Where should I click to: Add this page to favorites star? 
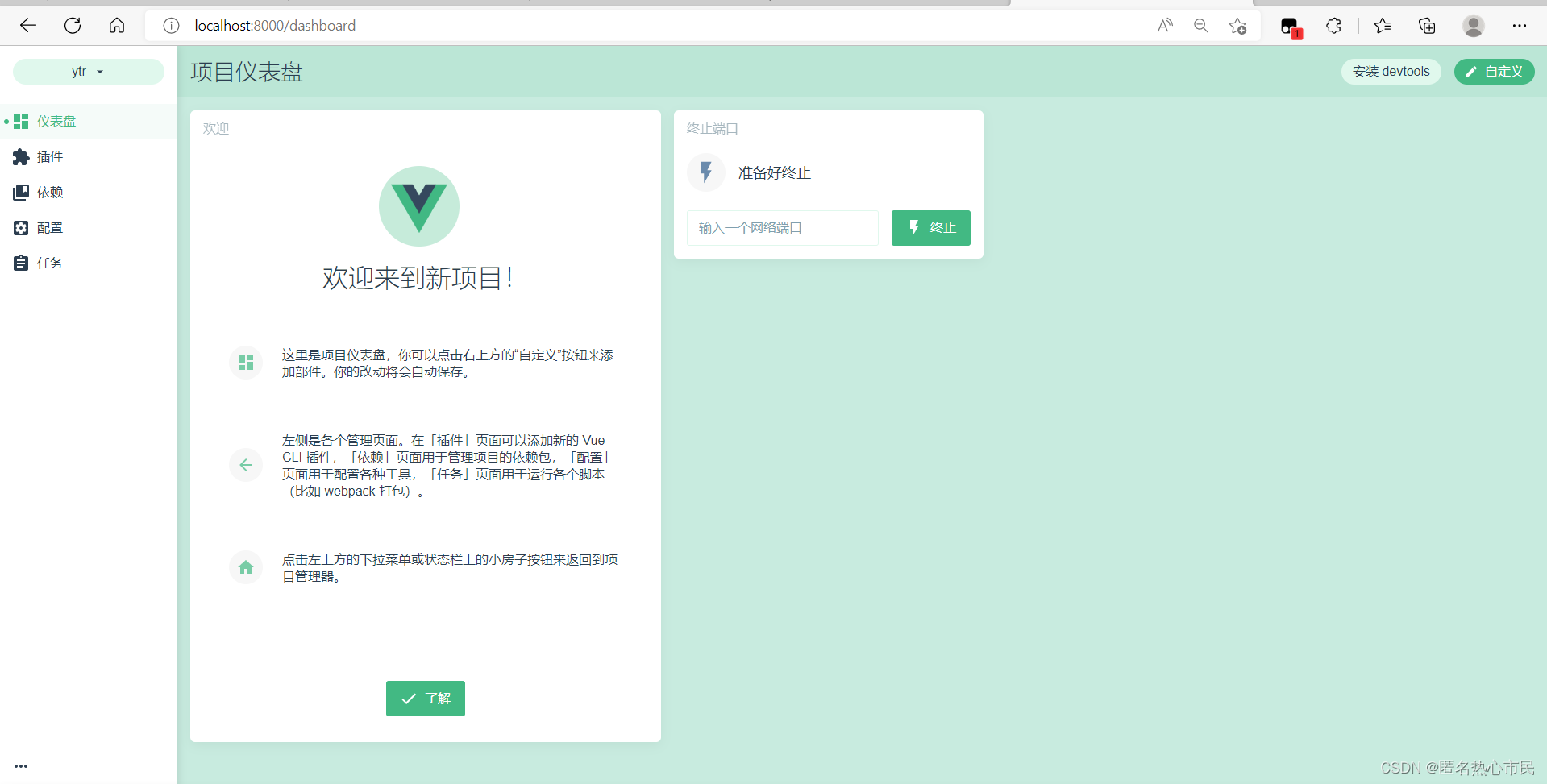(x=1238, y=26)
